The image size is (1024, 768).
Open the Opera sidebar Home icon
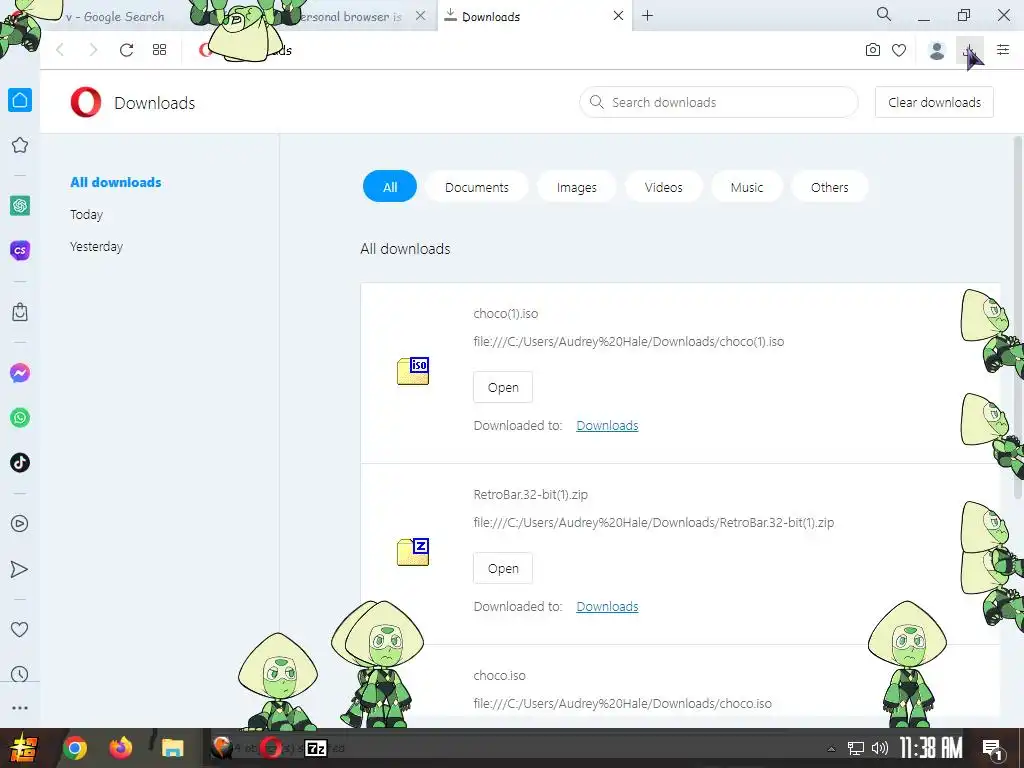20,100
